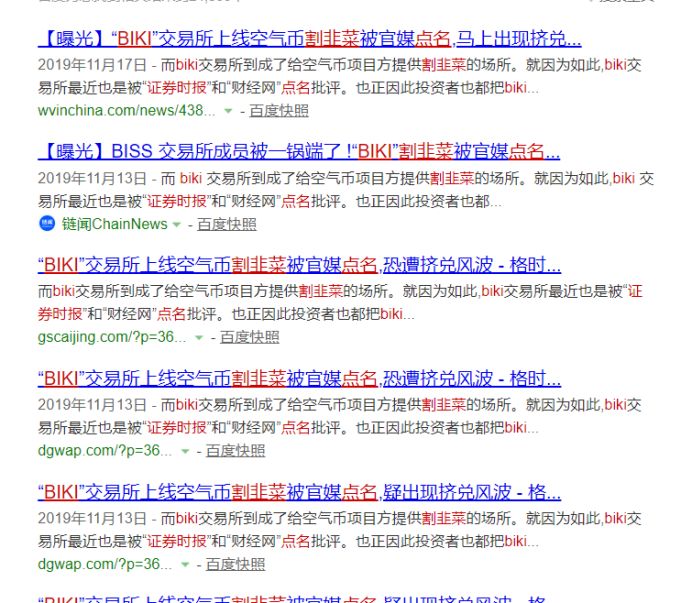Open 百度快照 for the wvinchina.com result

[279, 110]
